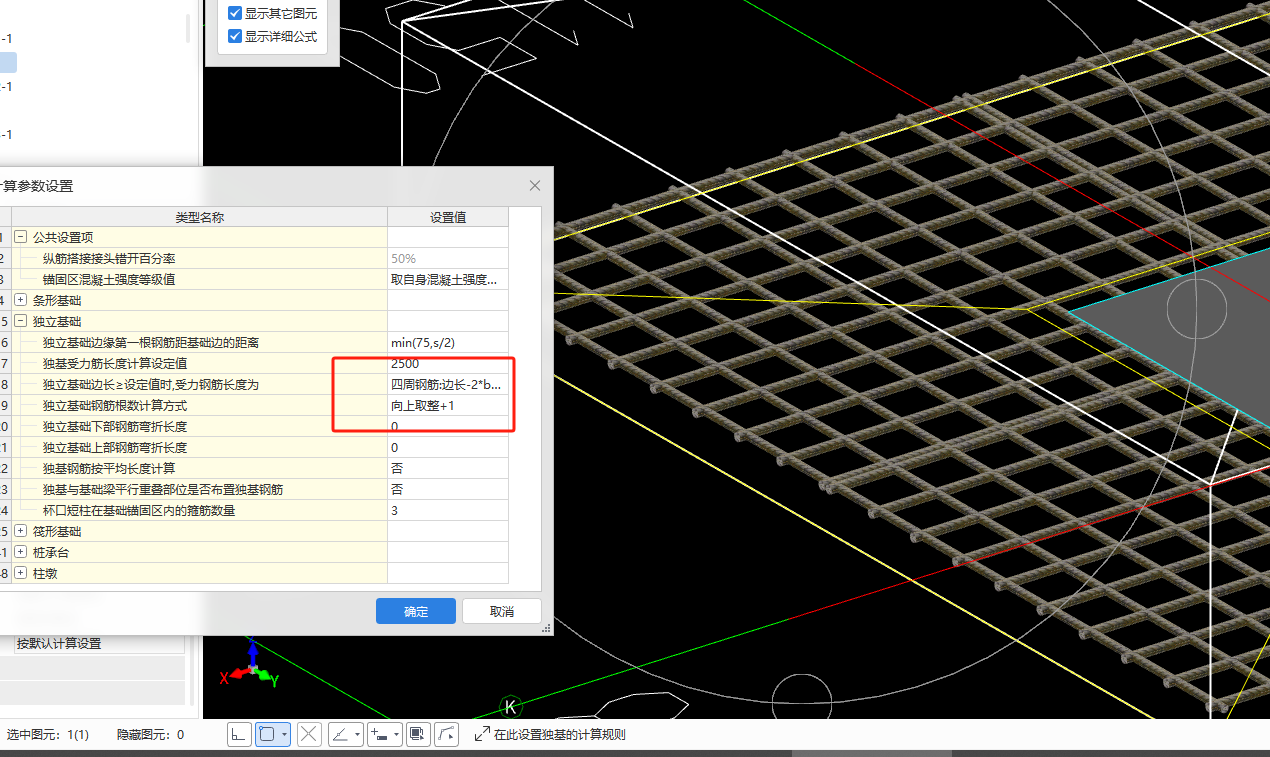Click the 取消 button
1270x757 pixels.
(502, 611)
